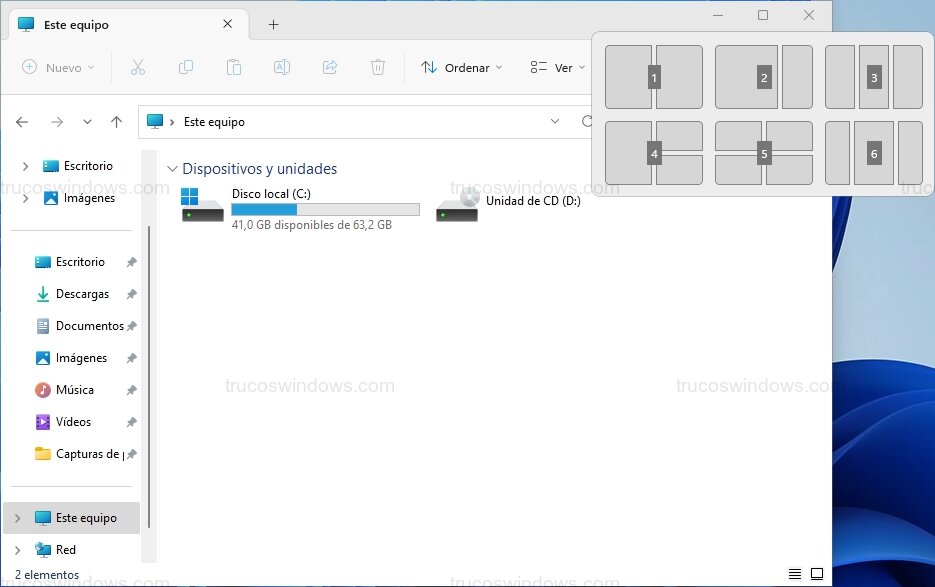Collapse the Dispositivos y unidades section
Viewport: 935px width, 587px height.
(174, 168)
